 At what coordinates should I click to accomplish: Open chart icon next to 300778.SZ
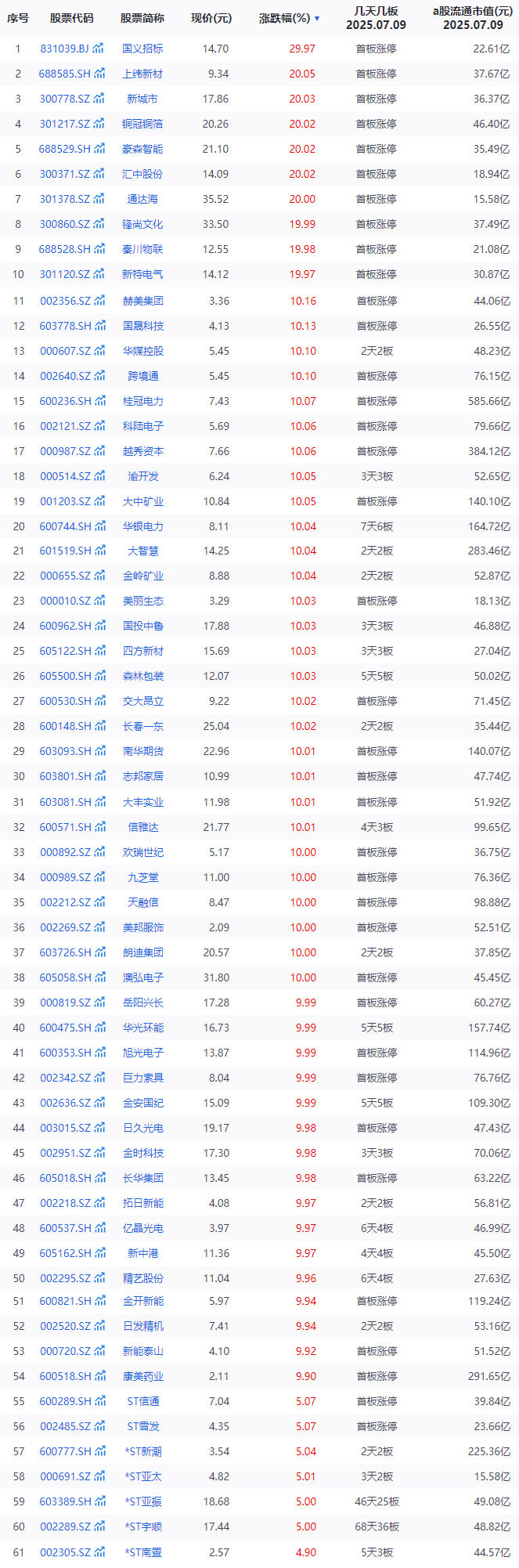98,99
